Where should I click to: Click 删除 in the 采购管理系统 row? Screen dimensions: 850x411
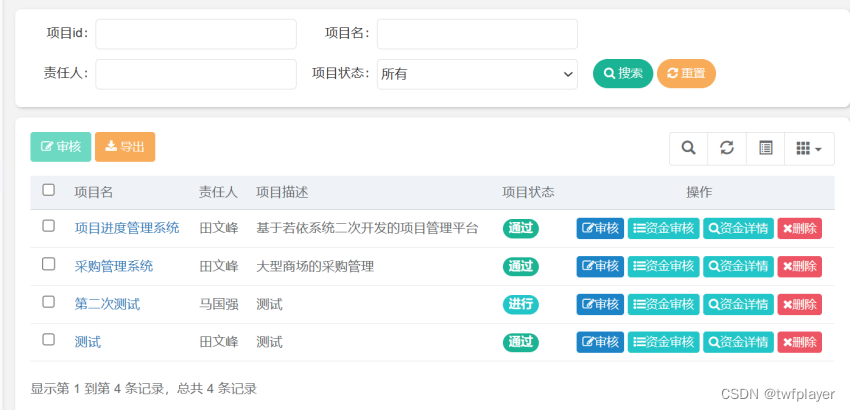pos(800,266)
